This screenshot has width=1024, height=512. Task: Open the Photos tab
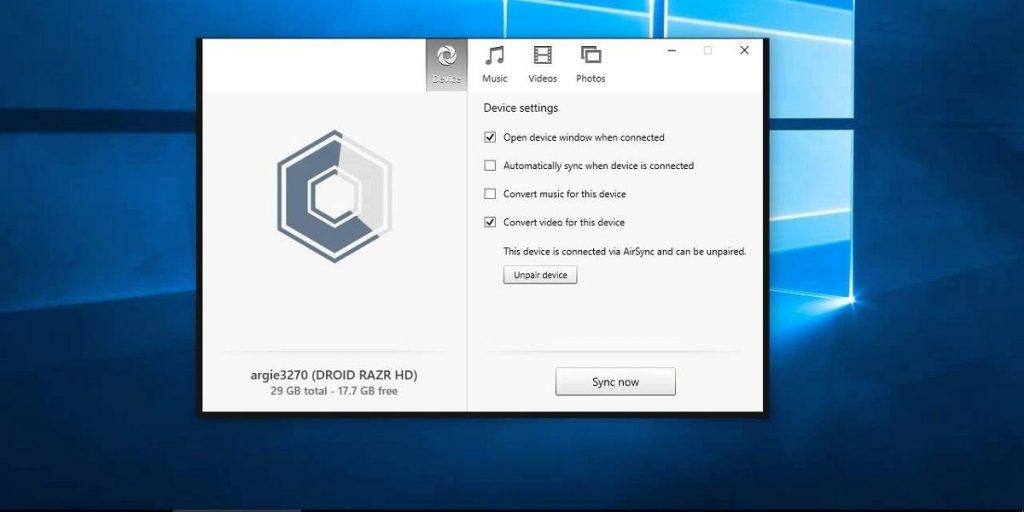point(590,64)
